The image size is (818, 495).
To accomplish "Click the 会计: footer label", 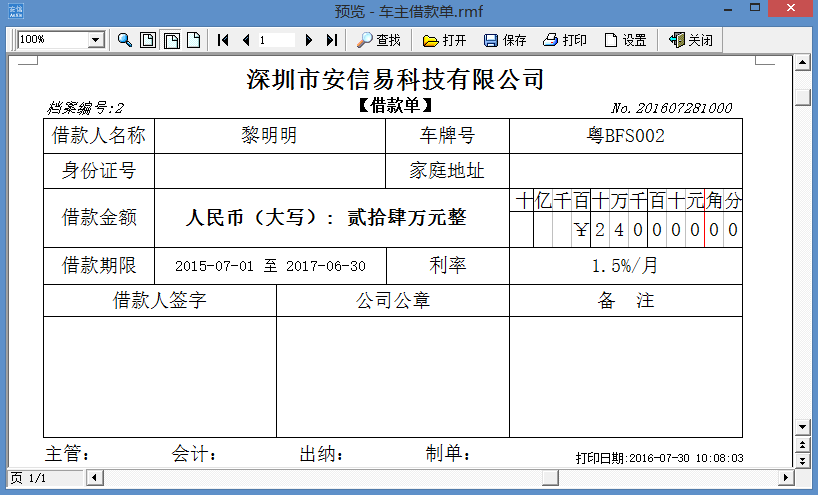I will point(194,453).
